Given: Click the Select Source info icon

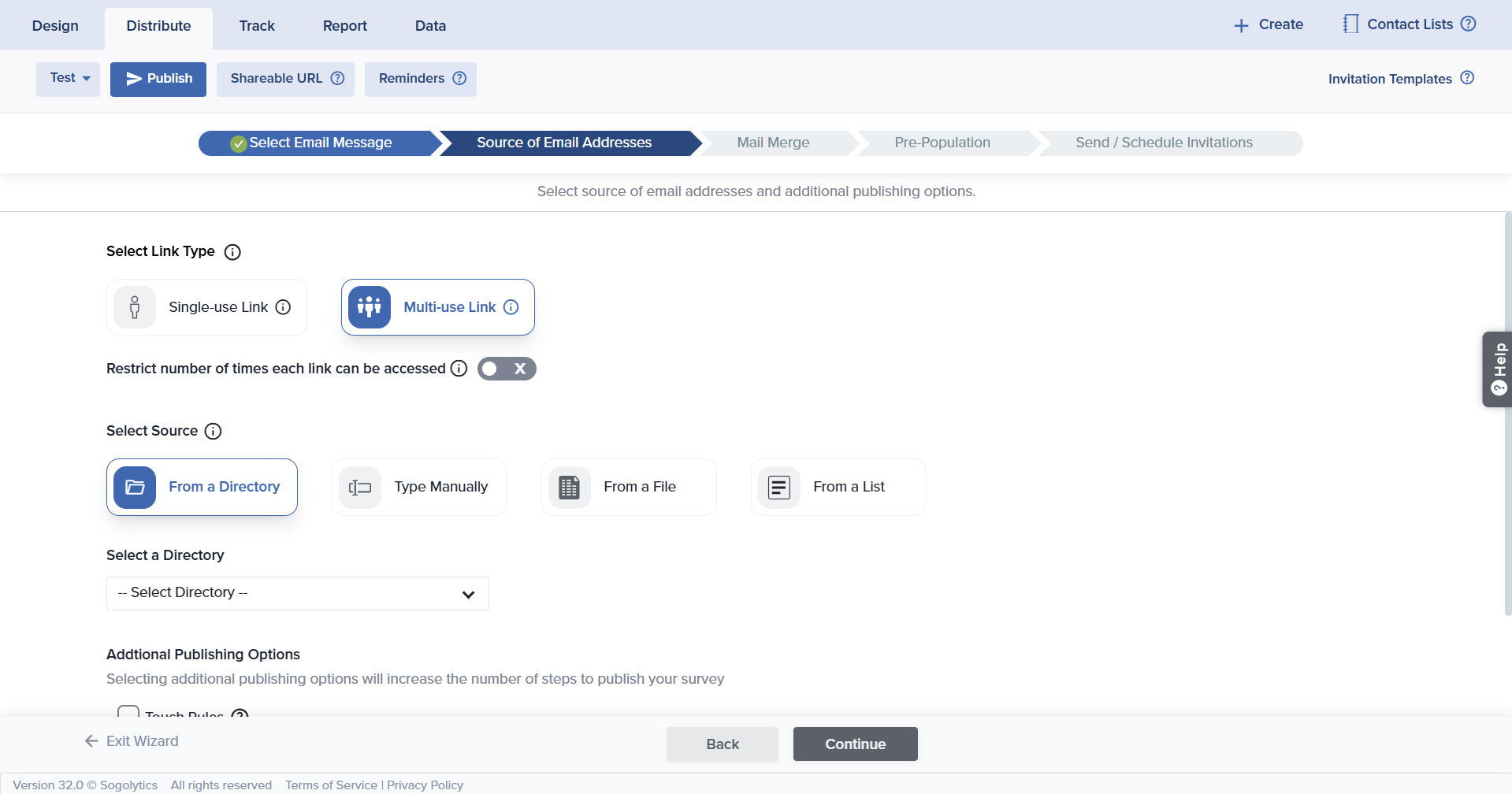Looking at the screenshot, I should coord(213,432).
